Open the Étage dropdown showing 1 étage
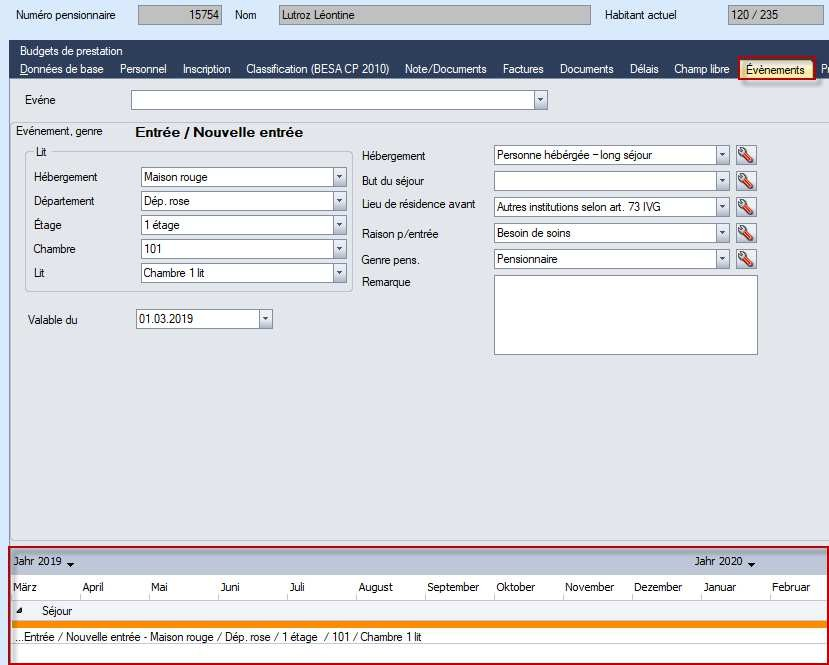This screenshot has width=829, height=665. [340, 225]
